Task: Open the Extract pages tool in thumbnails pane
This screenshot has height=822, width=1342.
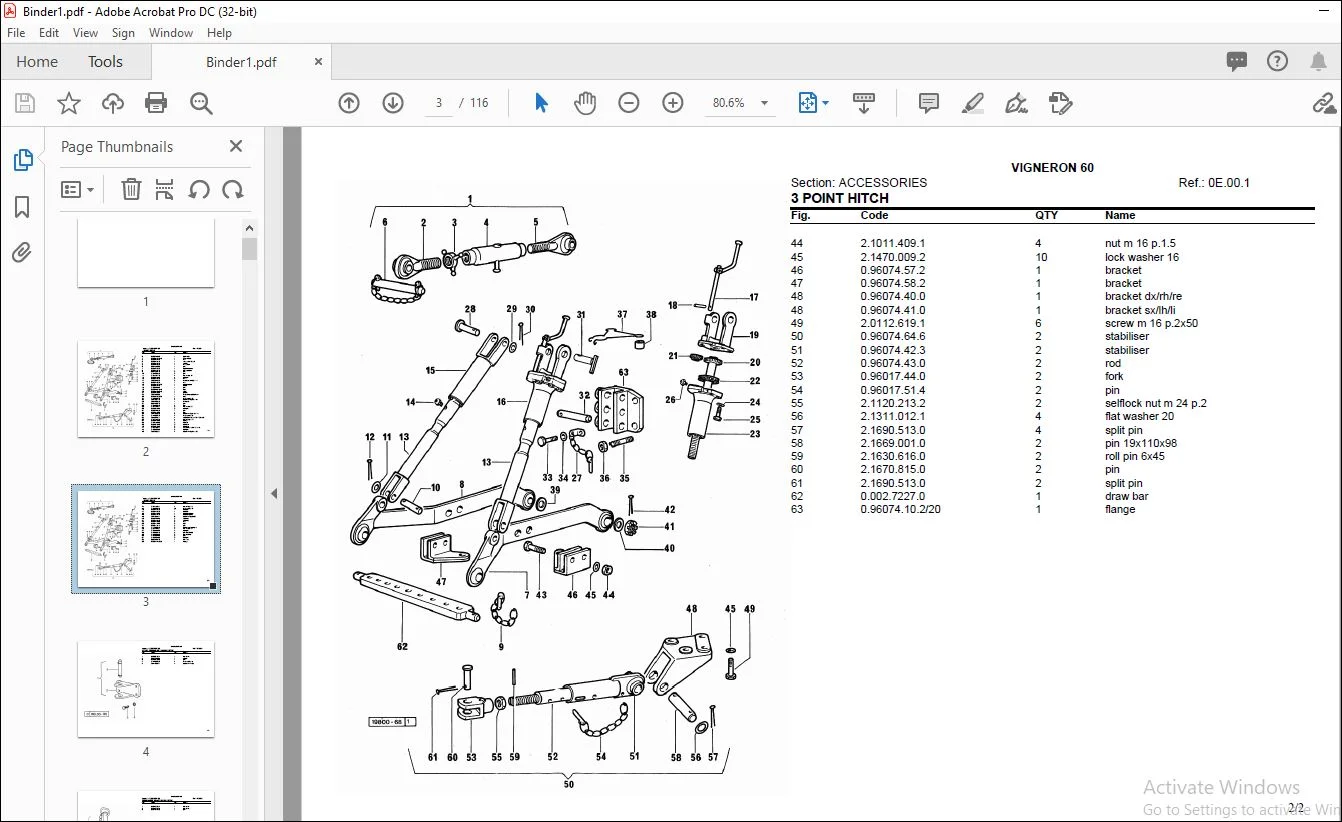Action: pos(166,189)
